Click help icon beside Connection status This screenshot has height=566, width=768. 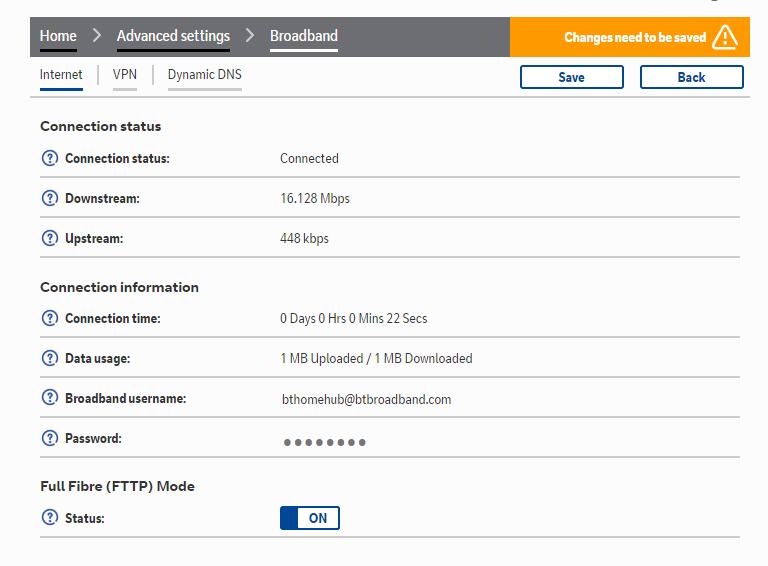pyautogui.click(x=49, y=159)
